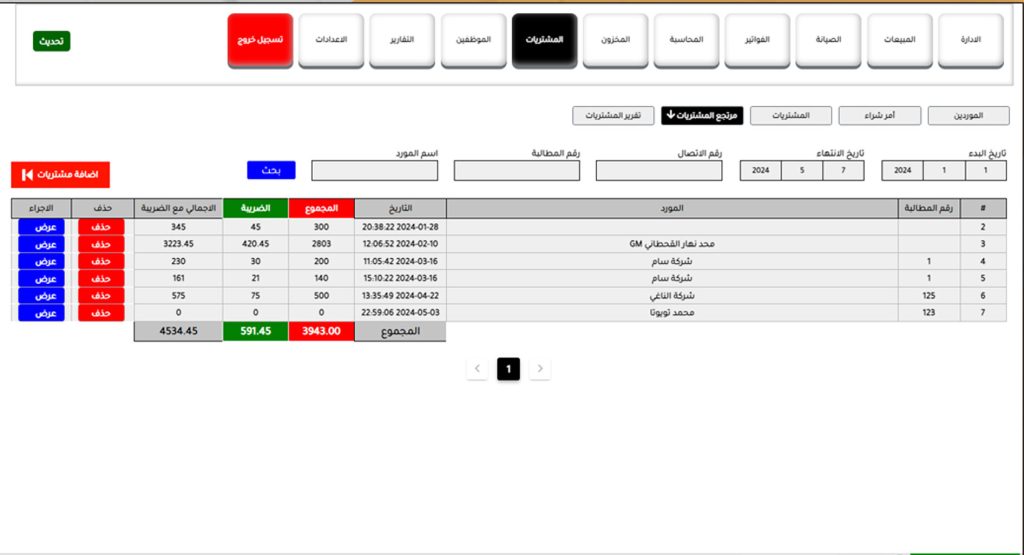Click the end date month field showing 5
Image resolution: width=1024 pixels, height=555 pixels.
tap(802, 171)
